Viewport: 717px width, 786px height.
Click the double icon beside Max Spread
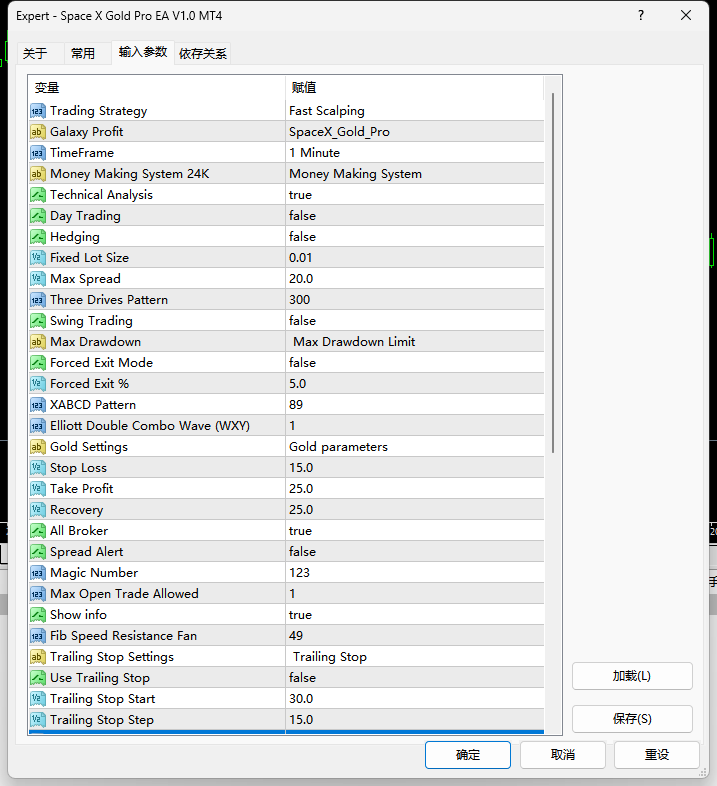click(38, 279)
